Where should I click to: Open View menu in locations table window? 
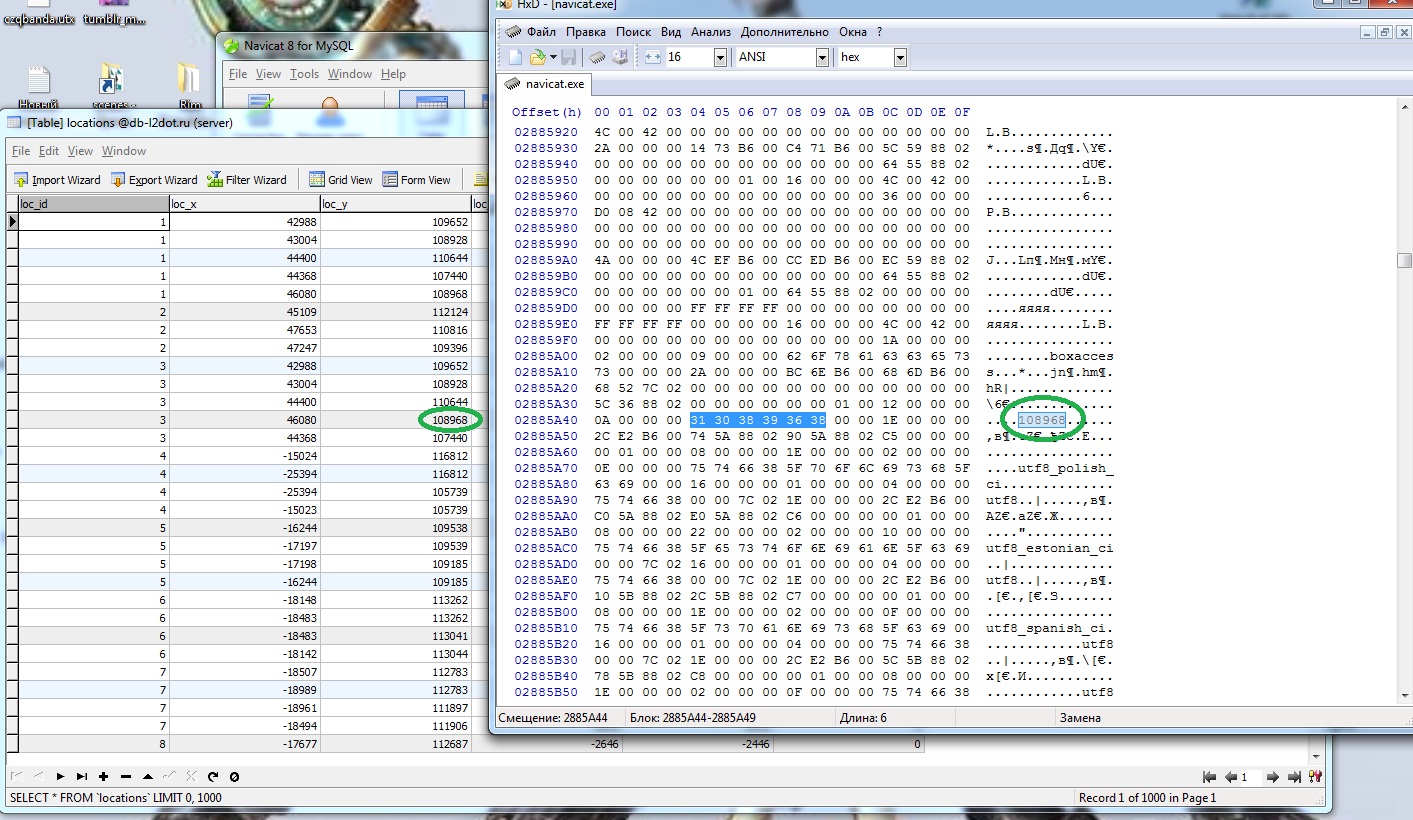pyautogui.click(x=80, y=151)
